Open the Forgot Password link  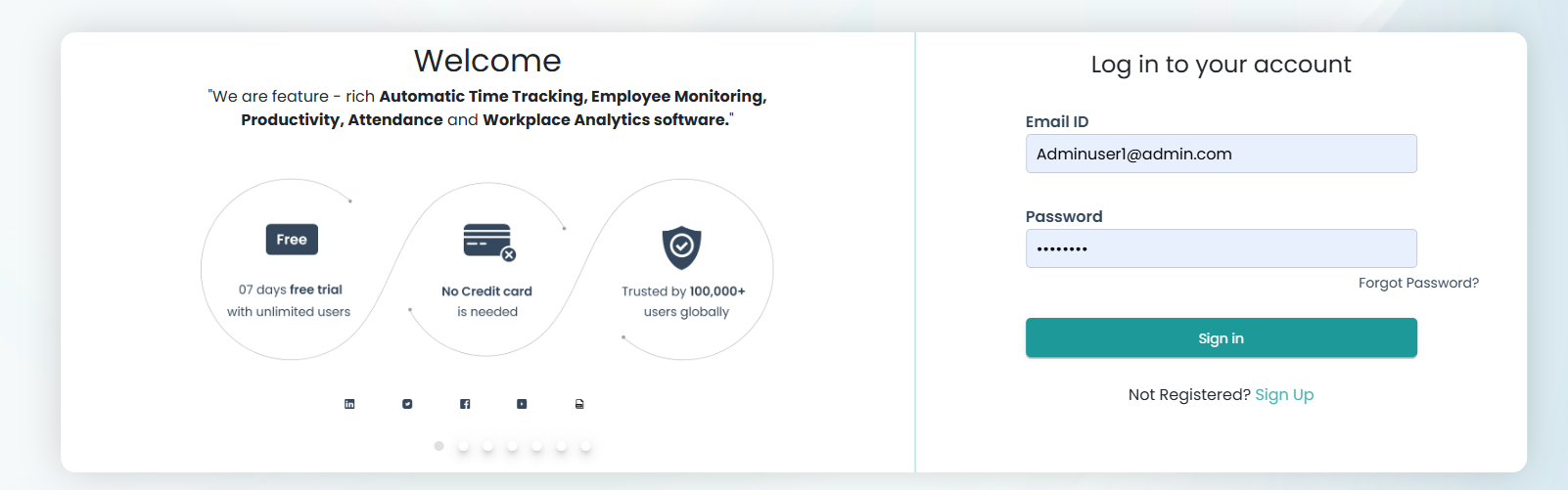point(1418,283)
